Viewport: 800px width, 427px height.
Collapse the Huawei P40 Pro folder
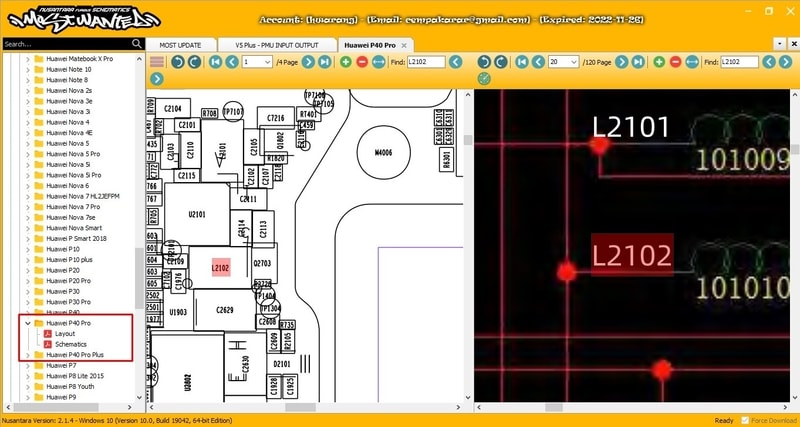(x=28, y=323)
